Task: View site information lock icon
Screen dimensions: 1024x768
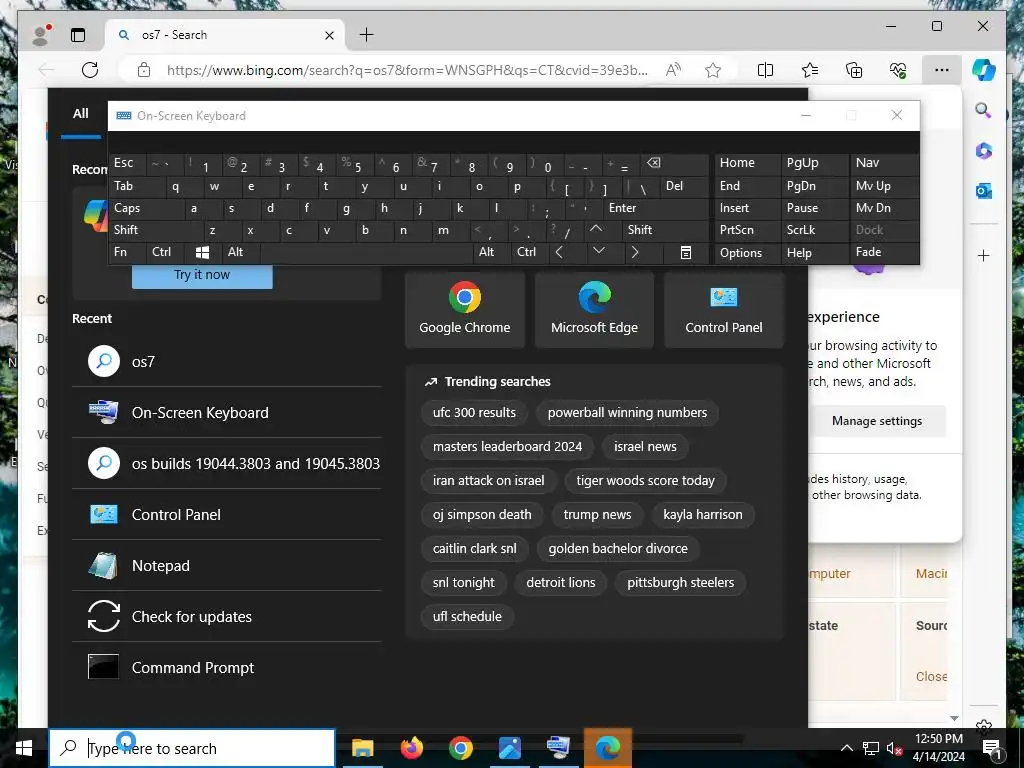Action: (x=144, y=70)
